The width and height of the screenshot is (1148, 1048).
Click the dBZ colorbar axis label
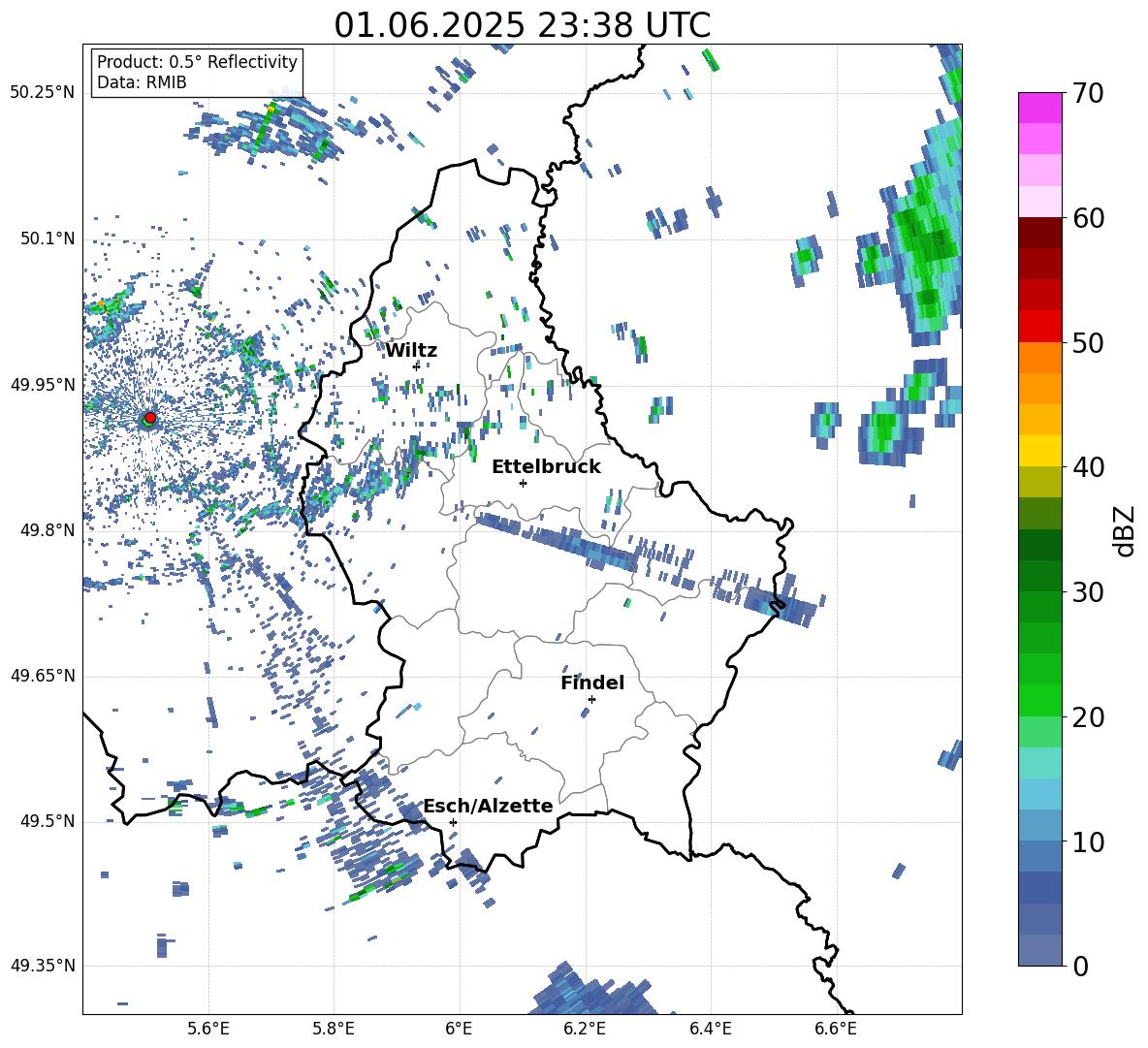pos(1126,530)
